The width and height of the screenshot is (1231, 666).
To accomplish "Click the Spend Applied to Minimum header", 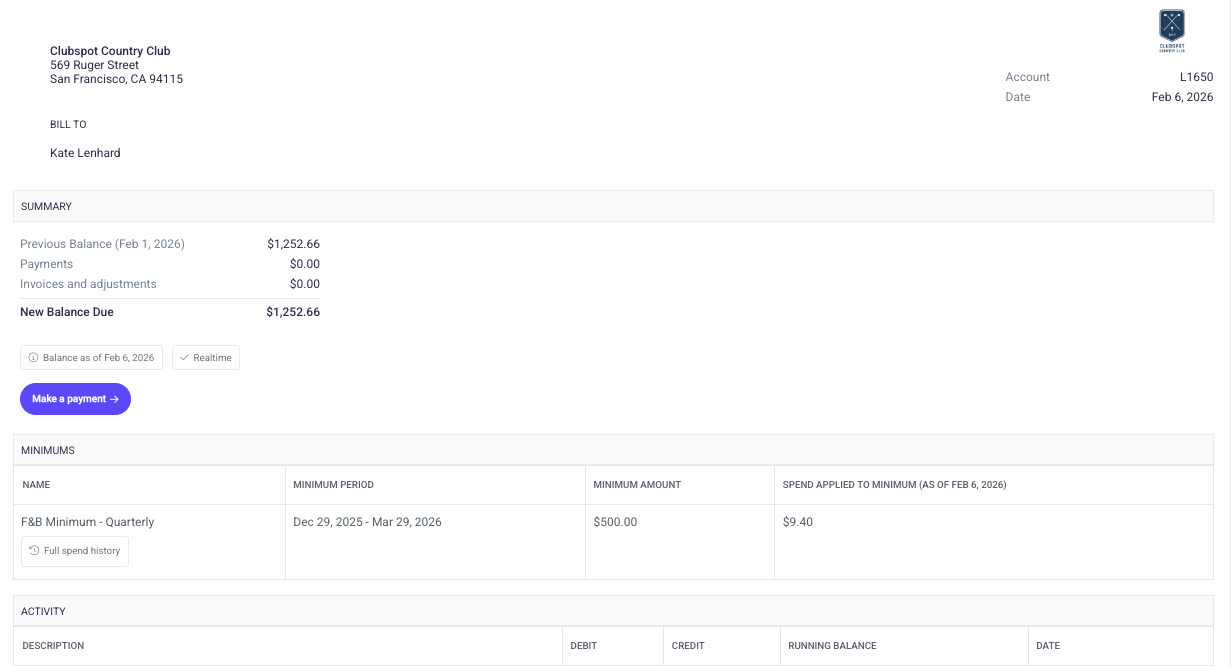I will pos(894,485).
